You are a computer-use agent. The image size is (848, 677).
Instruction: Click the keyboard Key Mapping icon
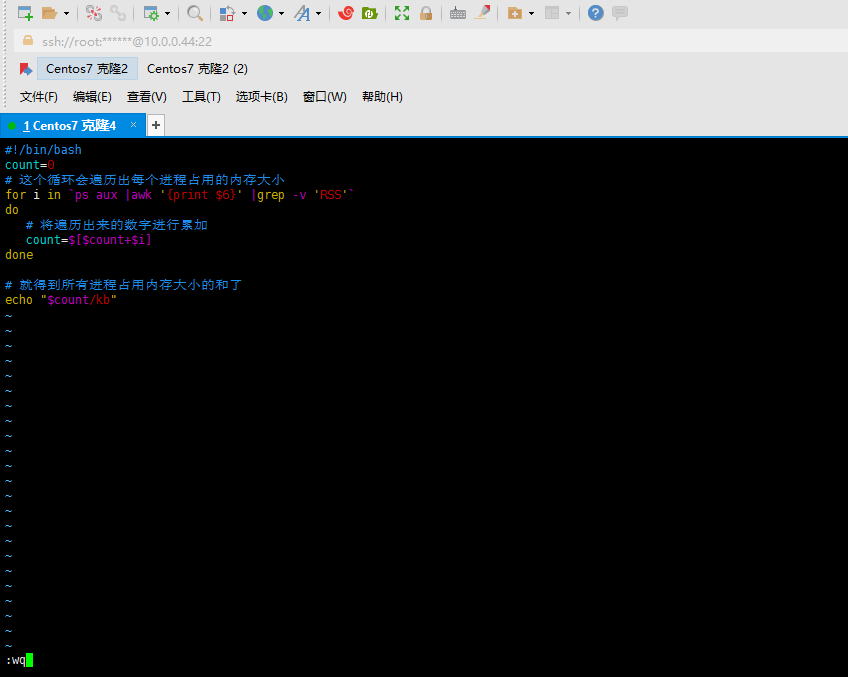[458, 13]
